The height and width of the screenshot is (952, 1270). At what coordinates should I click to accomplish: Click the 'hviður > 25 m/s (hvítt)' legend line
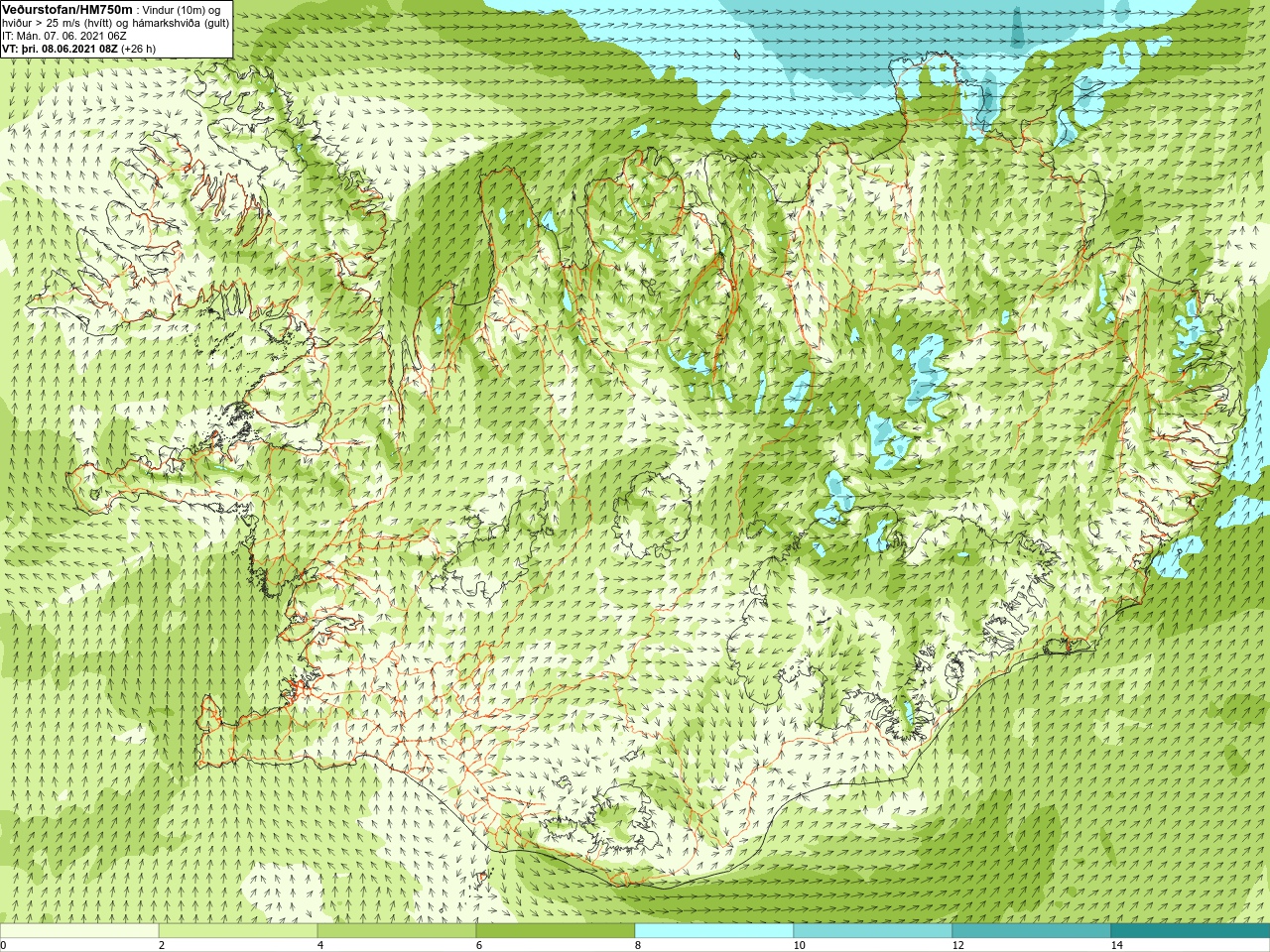coord(60,23)
